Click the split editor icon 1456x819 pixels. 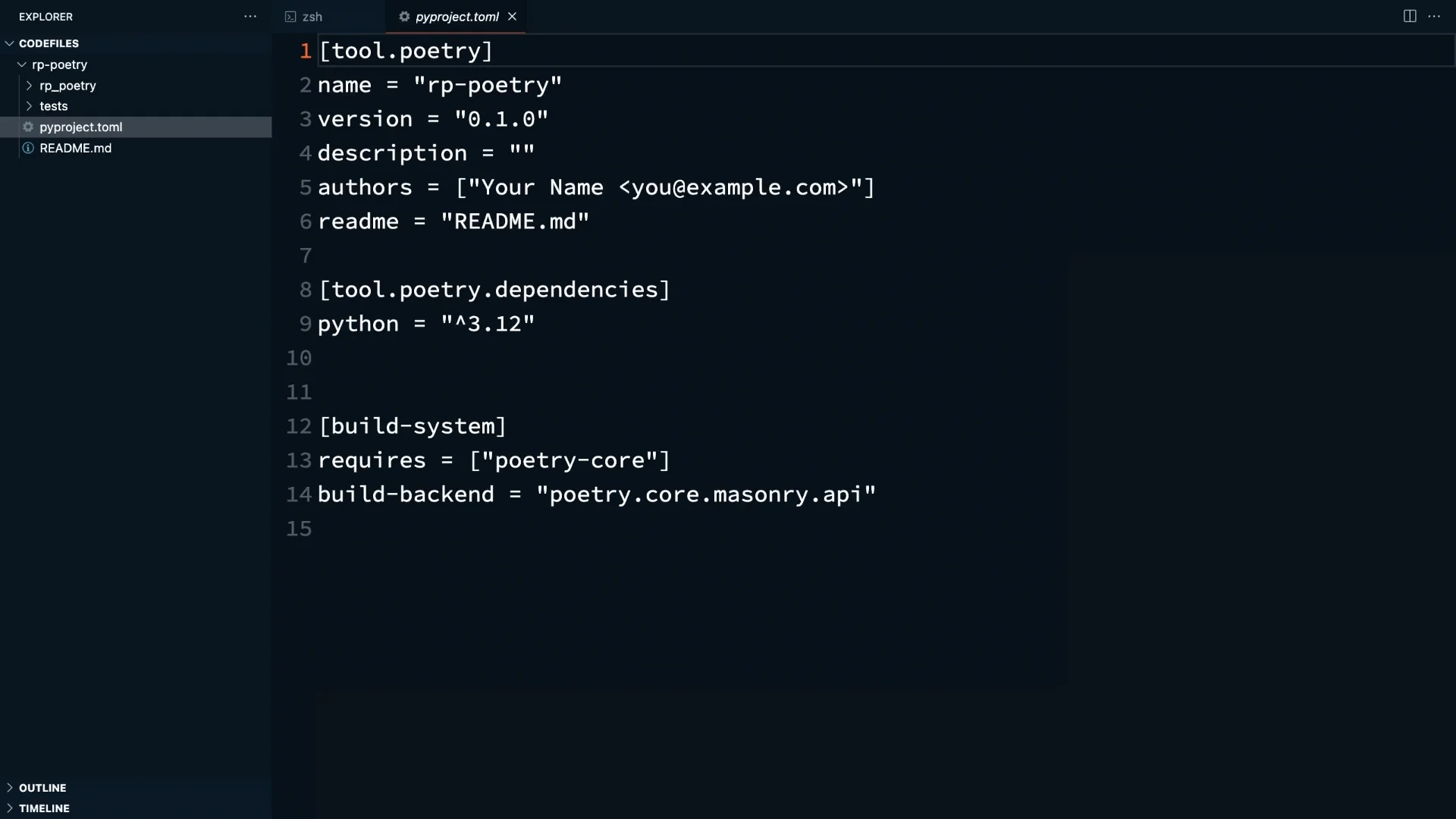click(x=1409, y=16)
